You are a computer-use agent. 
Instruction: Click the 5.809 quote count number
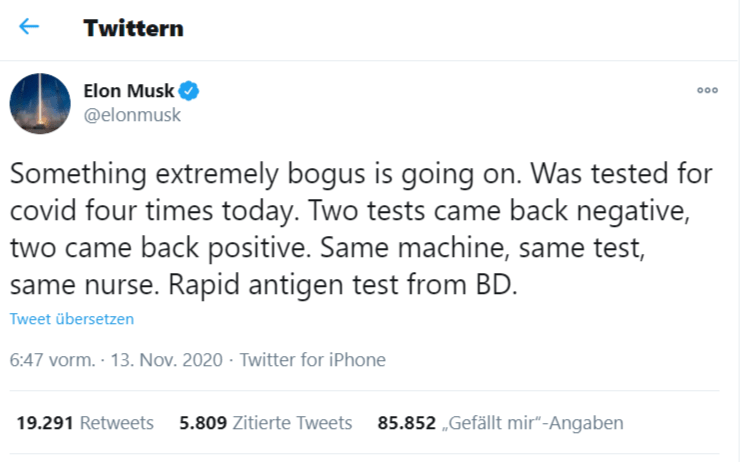pos(204,423)
